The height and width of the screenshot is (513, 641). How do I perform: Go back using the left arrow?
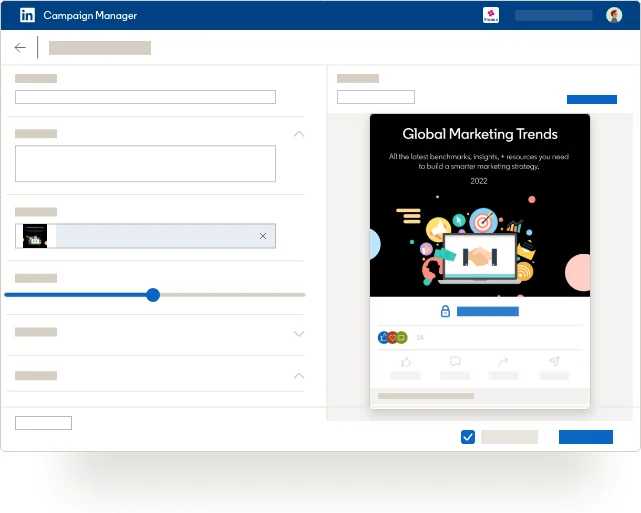tap(20, 47)
